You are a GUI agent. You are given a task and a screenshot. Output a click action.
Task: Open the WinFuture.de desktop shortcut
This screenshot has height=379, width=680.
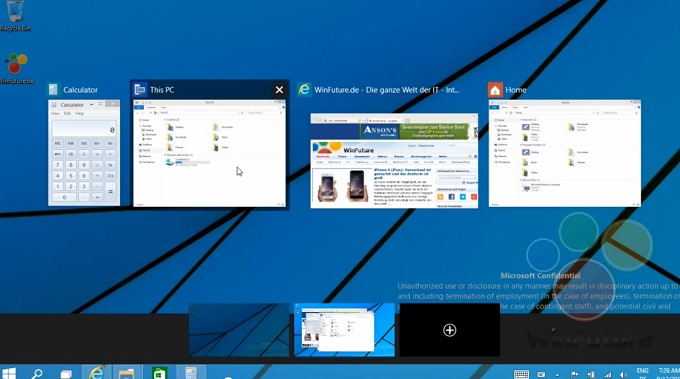click(x=16, y=68)
